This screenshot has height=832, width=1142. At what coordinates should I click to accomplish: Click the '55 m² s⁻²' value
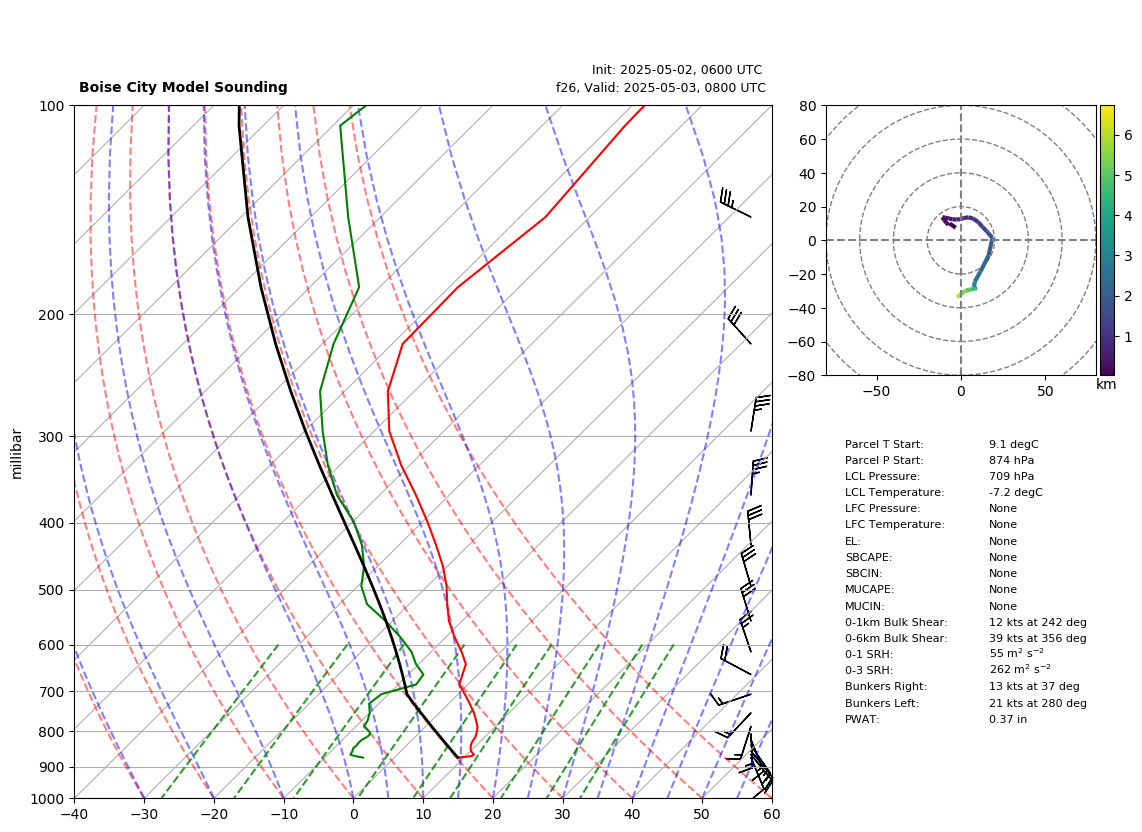(x=1016, y=654)
